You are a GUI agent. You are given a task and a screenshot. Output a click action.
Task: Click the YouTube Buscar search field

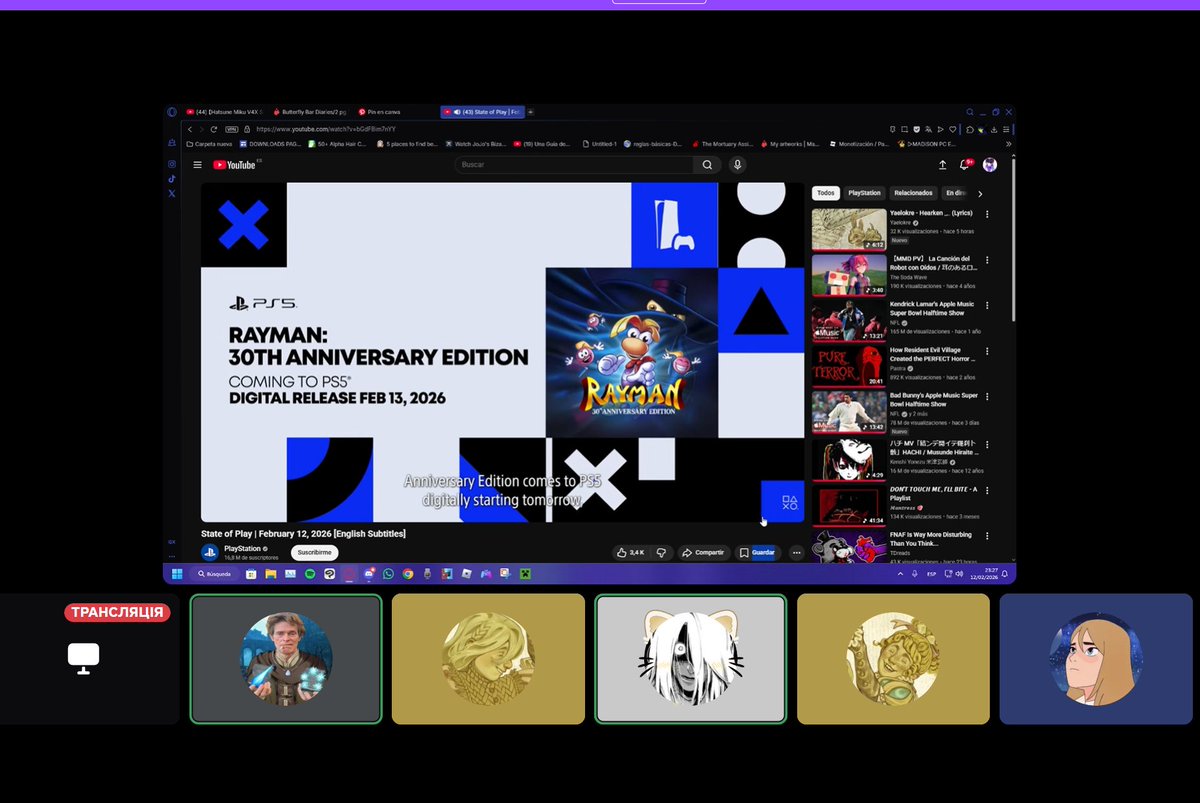click(574, 165)
